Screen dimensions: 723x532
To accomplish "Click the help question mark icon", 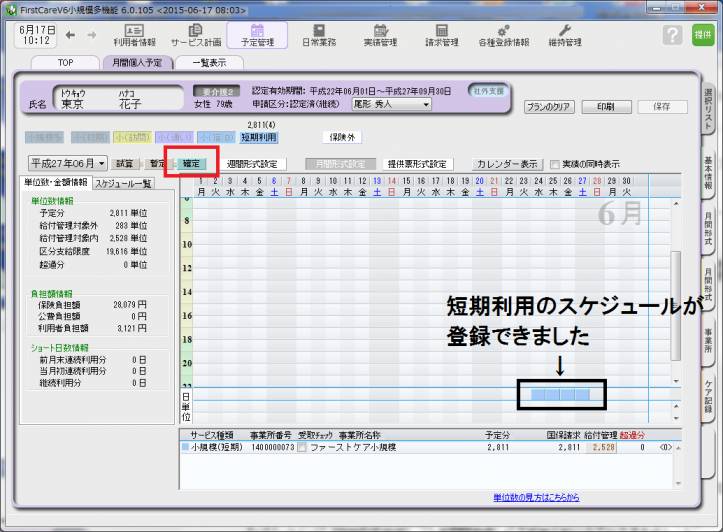I will tap(673, 35).
